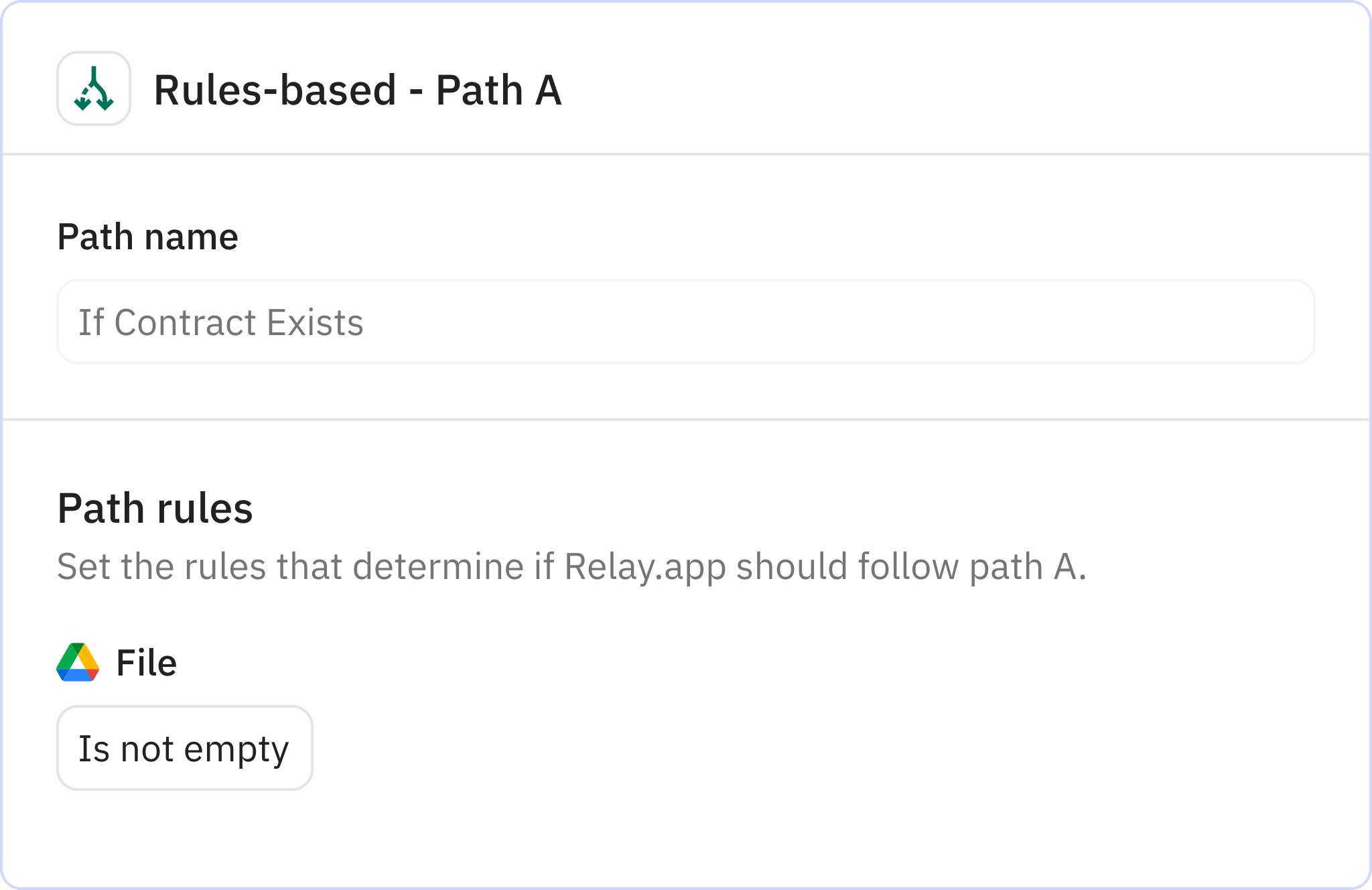Click the Path rules heading
Screen dimensions: 1372x890
[155, 507]
